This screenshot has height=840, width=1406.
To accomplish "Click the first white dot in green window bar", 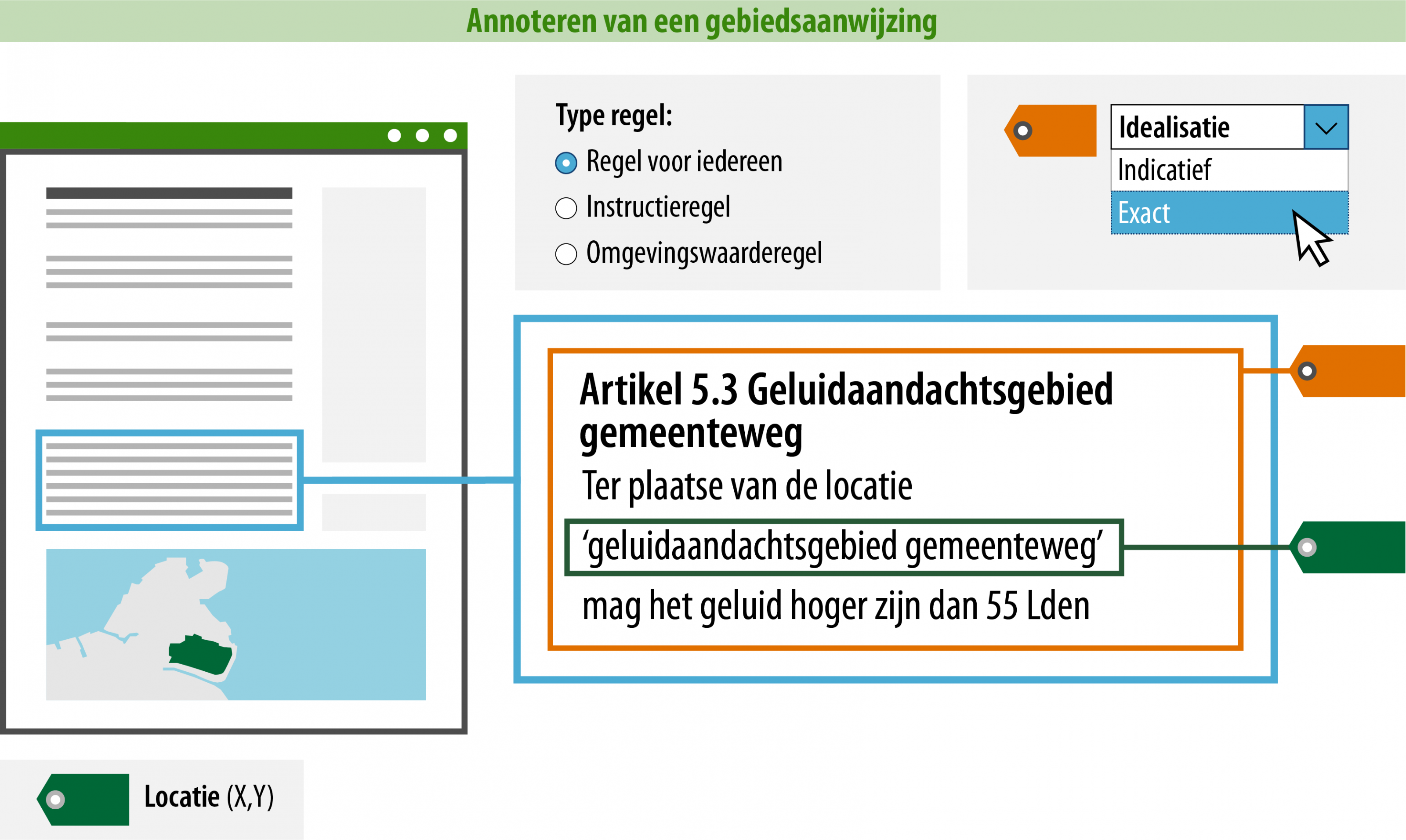I will [395, 136].
